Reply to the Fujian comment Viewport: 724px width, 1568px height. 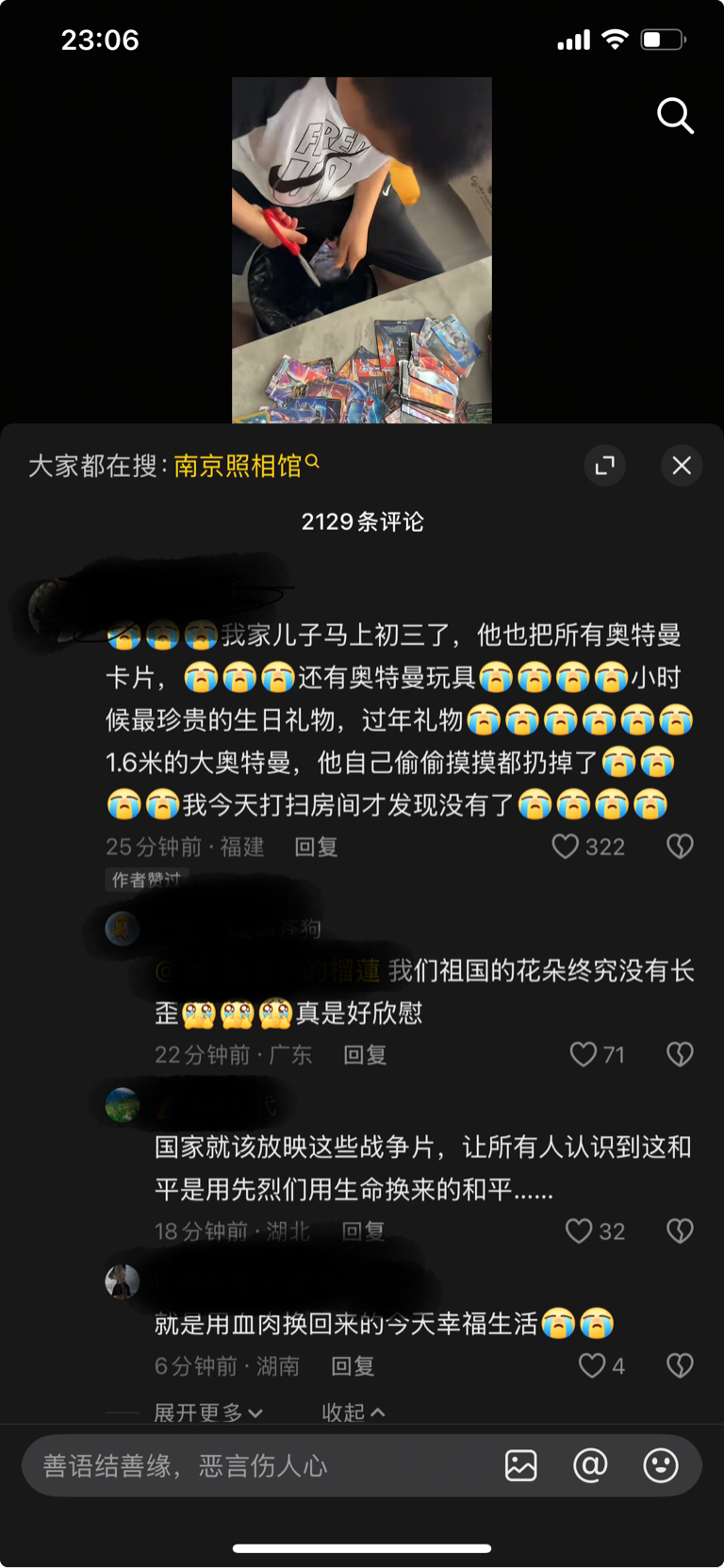pos(316,847)
